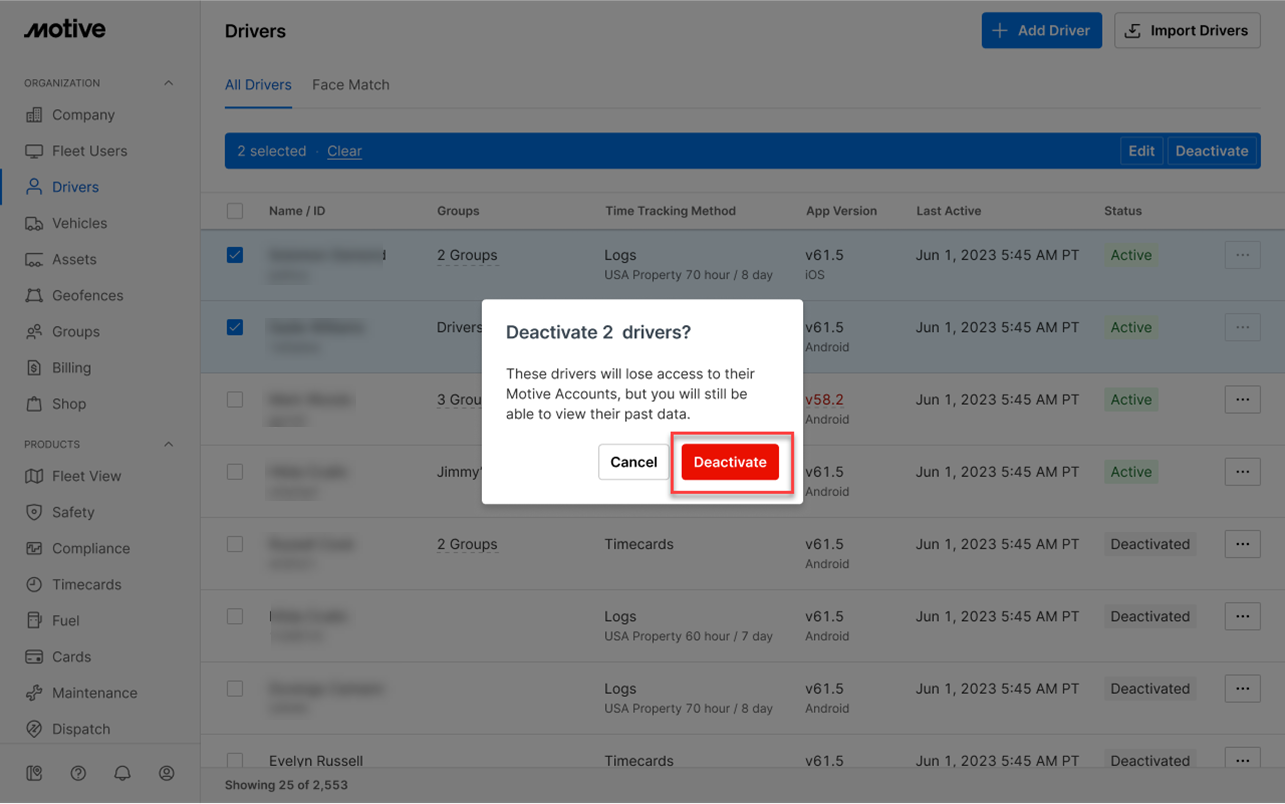
Task: Click the first row's 2 Groups link
Action: (x=467, y=255)
